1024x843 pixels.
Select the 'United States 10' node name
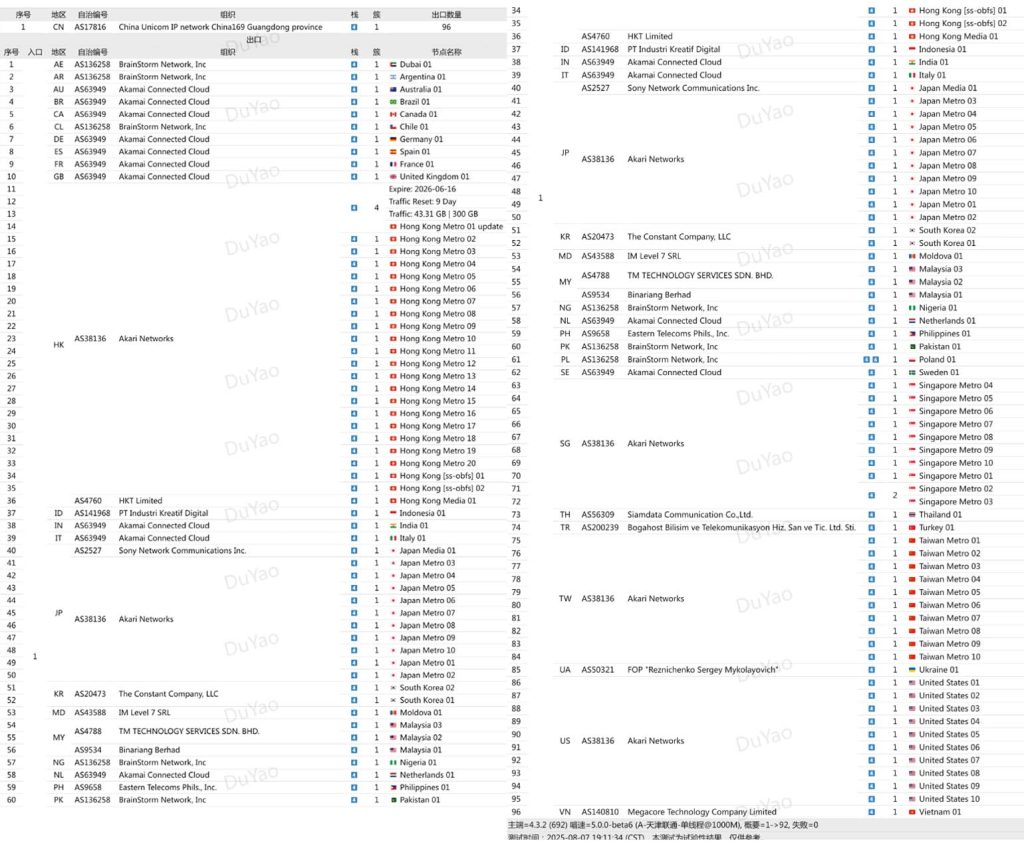point(949,799)
